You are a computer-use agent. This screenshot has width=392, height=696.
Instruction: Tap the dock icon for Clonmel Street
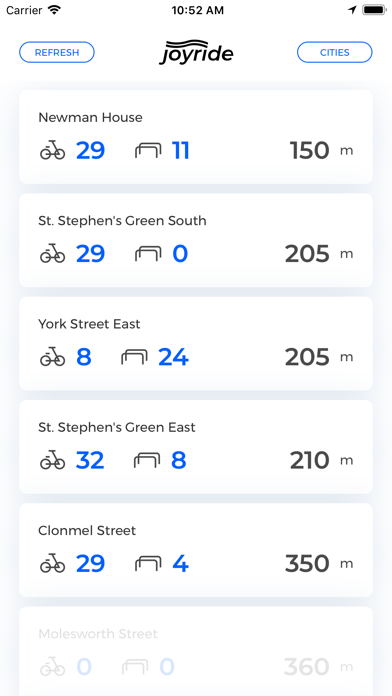coord(148,564)
